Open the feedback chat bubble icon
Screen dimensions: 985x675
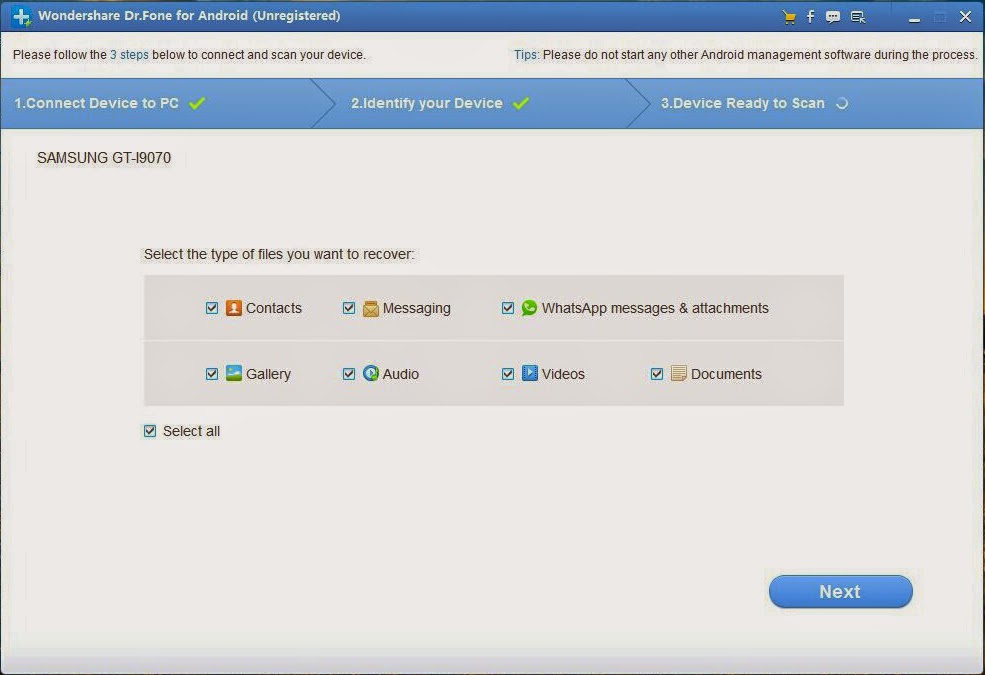pos(833,17)
